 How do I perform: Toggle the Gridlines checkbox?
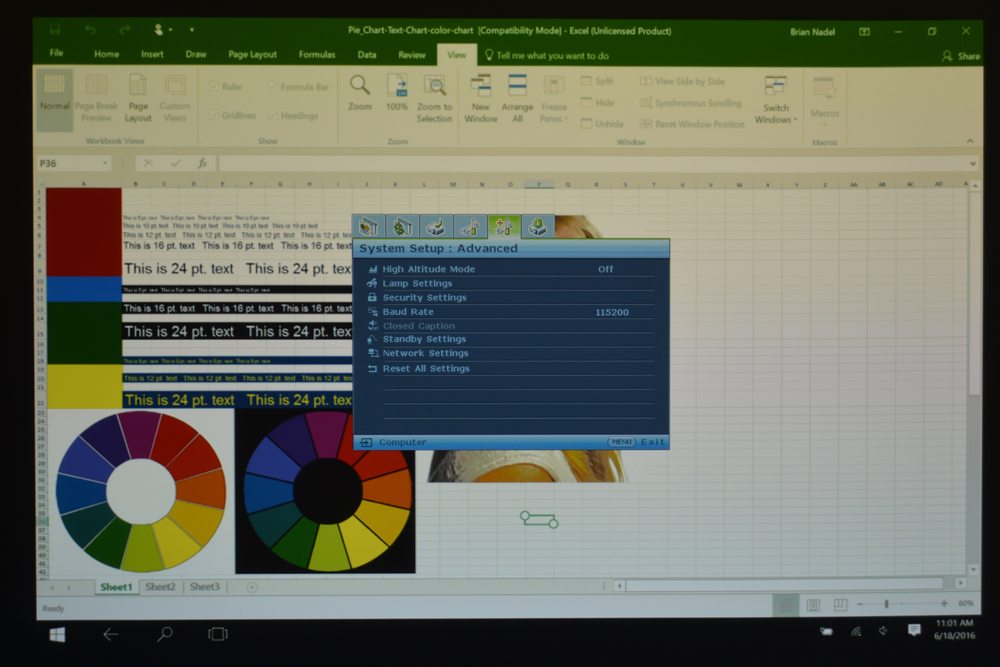[233, 115]
